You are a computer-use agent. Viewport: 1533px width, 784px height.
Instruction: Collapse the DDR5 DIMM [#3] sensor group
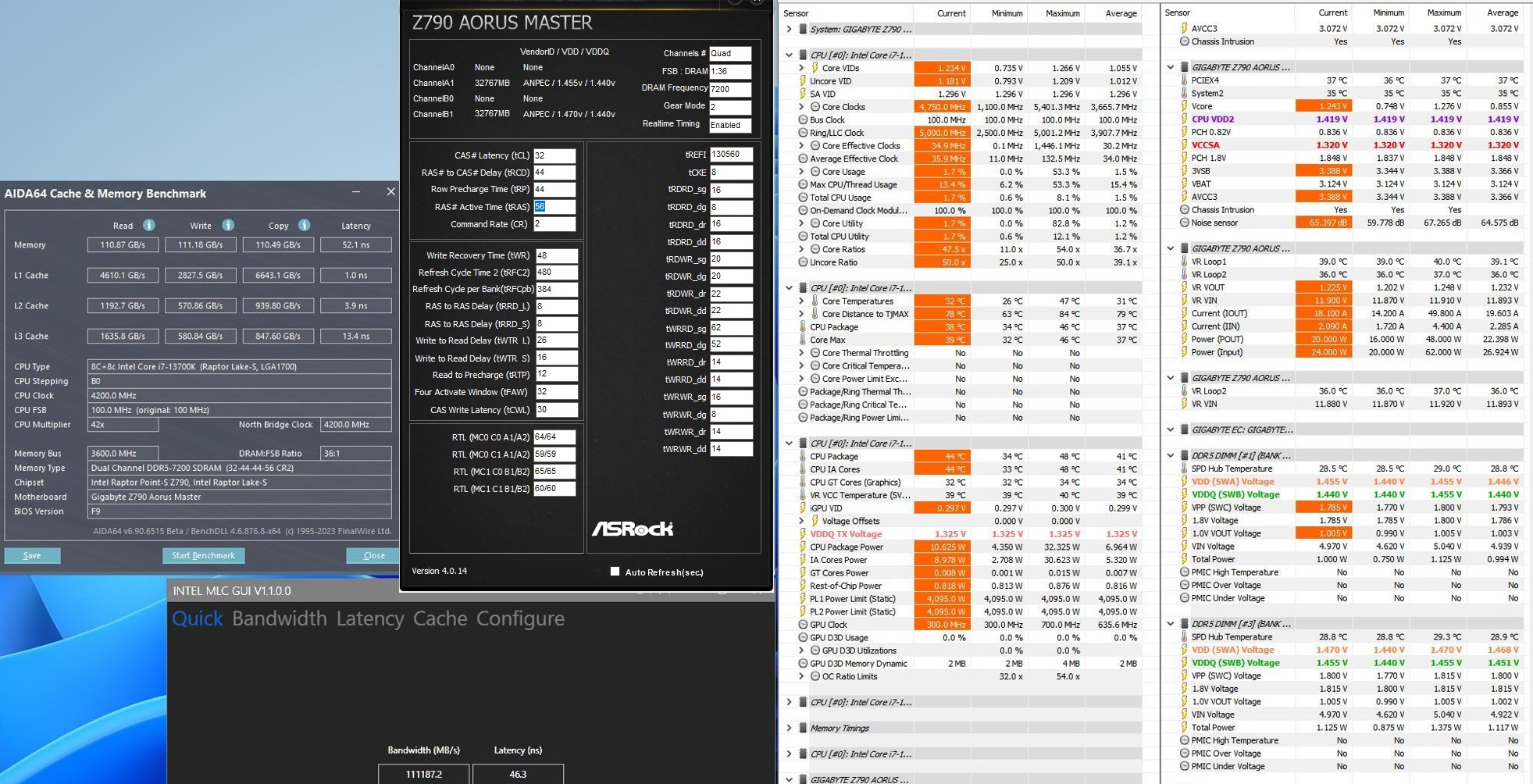pos(1171,624)
